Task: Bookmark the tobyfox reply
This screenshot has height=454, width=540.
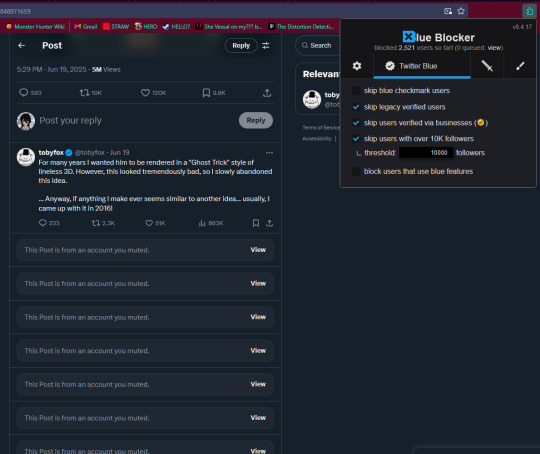Action: 256,223
